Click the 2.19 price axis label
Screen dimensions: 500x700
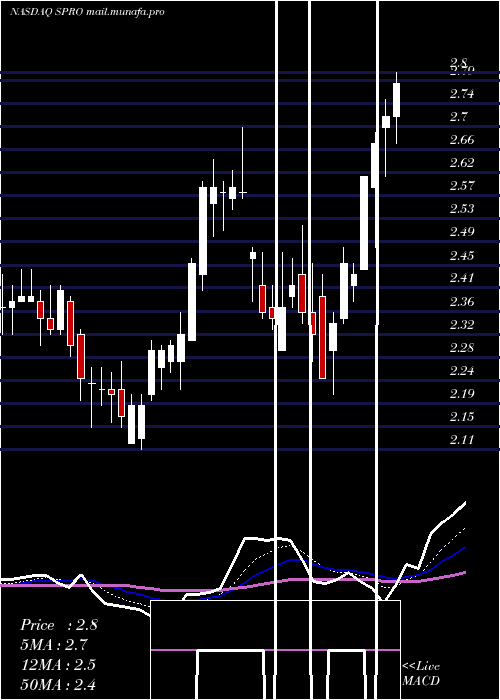[462, 394]
